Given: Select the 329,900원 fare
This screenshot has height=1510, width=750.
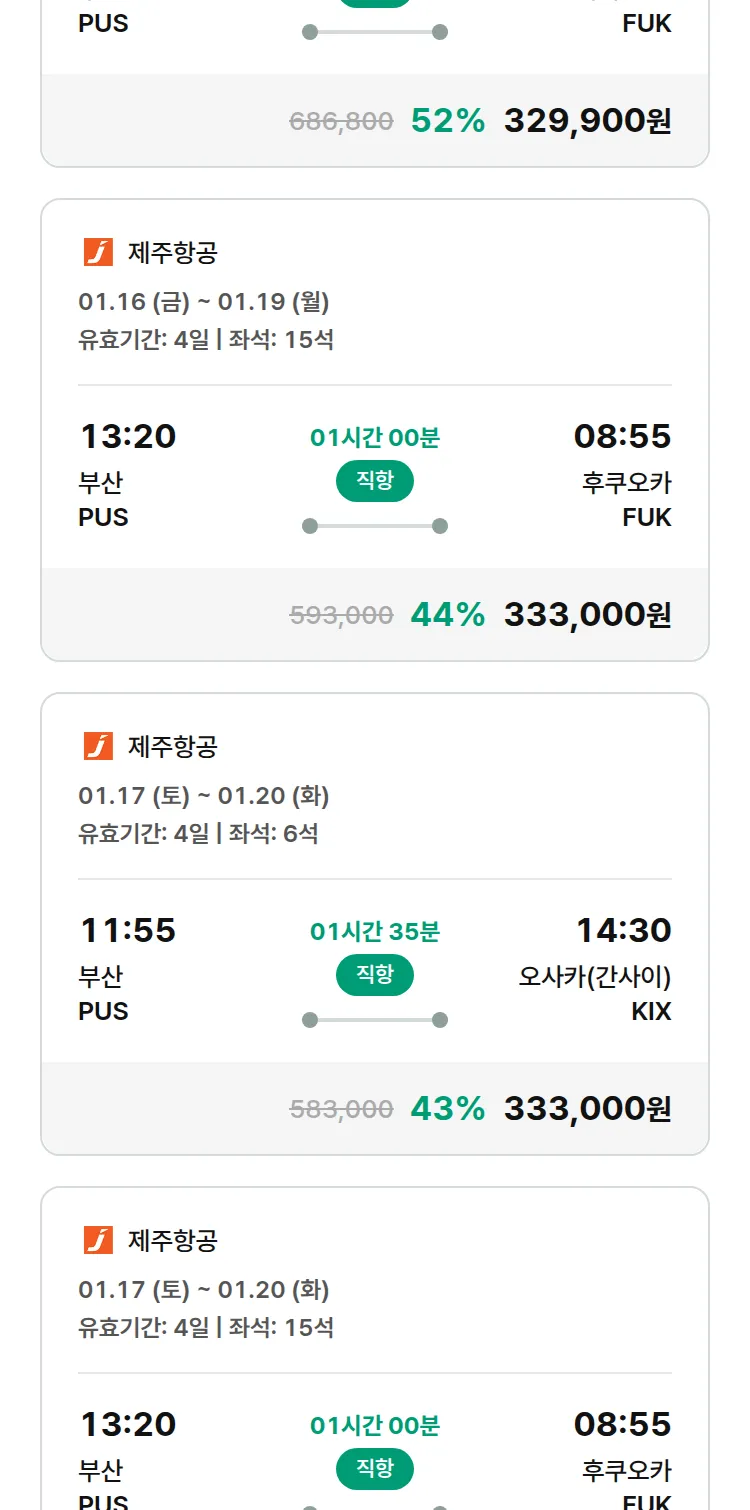Looking at the screenshot, I should click(587, 121).
